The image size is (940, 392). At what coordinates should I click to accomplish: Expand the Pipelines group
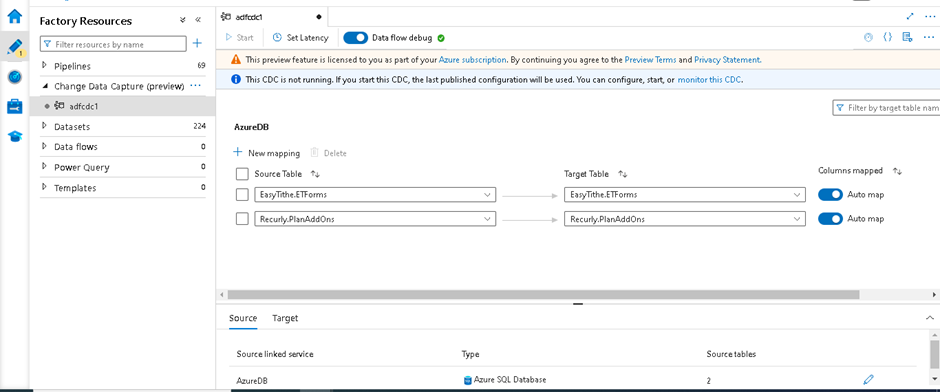point(44,65)
